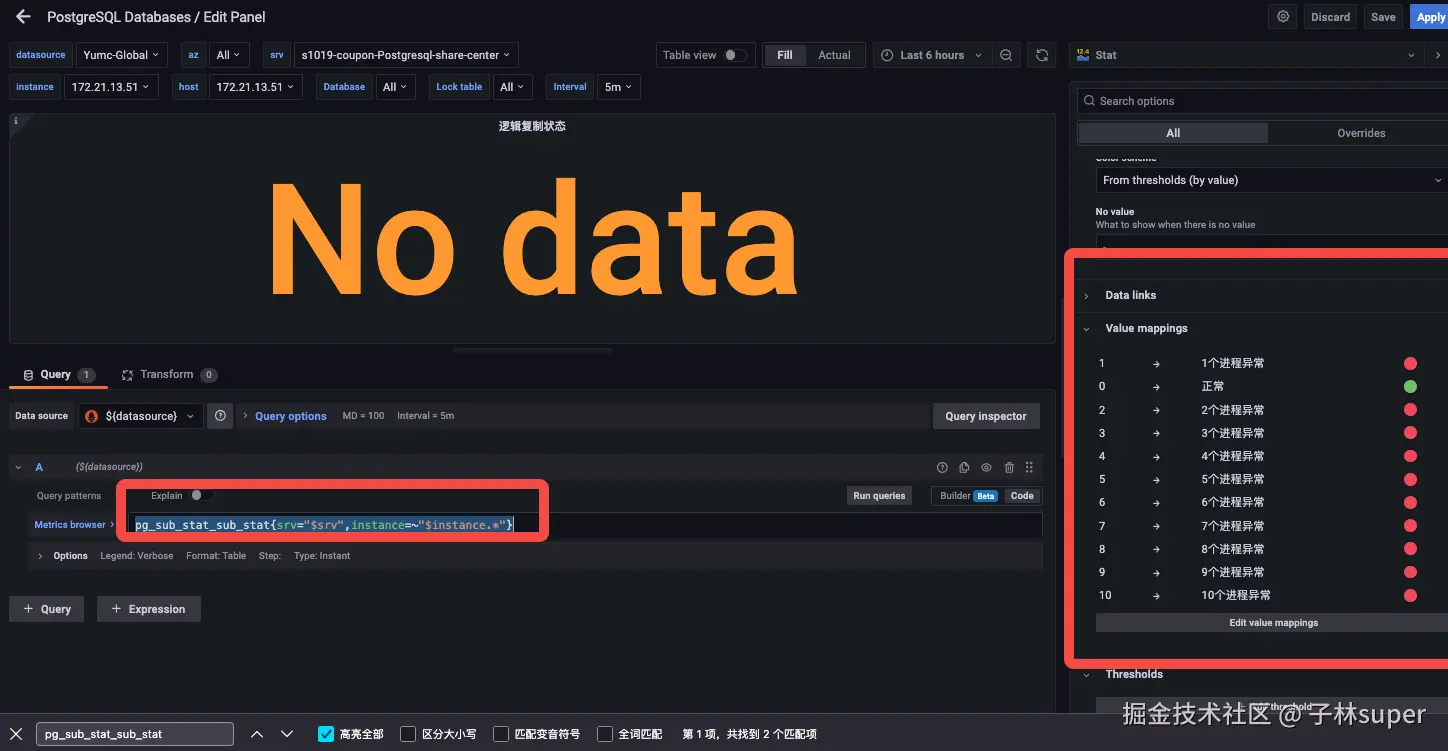This screenshot has height=751, width=1448.
Task: Enable case sensitive checkbox (区分大小写)
Action: pos(408,734)
